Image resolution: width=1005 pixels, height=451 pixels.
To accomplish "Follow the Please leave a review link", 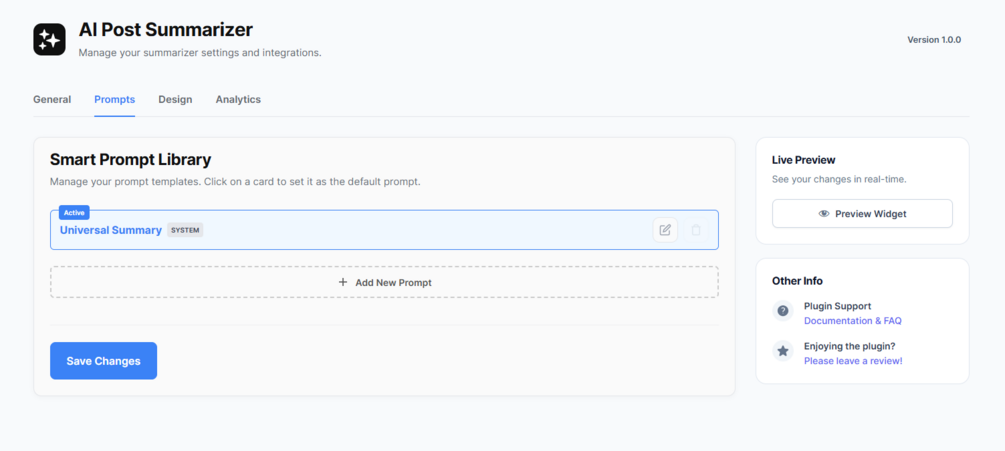I will point(852,361).
